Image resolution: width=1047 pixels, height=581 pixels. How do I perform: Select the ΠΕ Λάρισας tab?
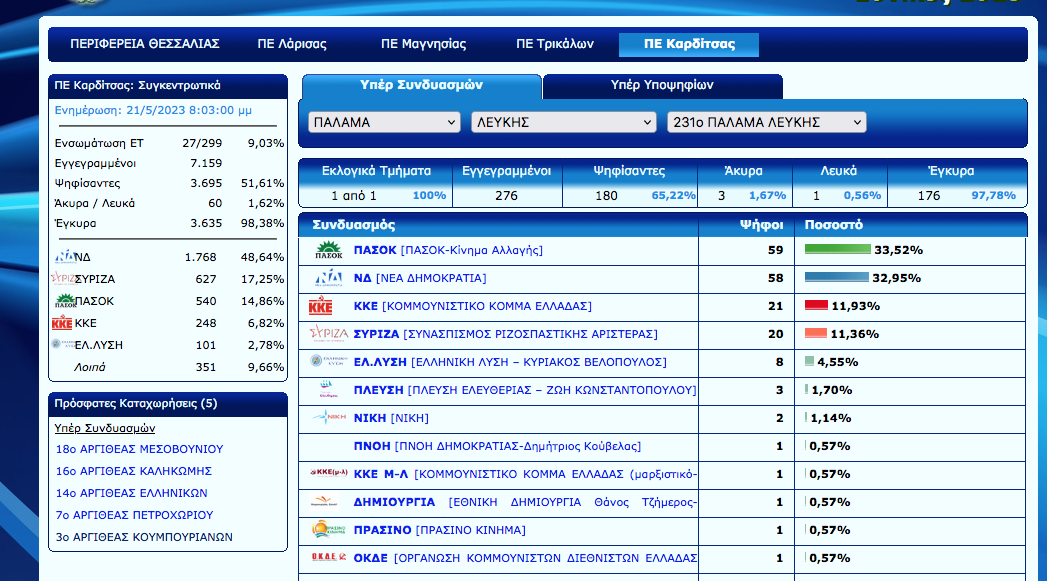tap(292, 45)
